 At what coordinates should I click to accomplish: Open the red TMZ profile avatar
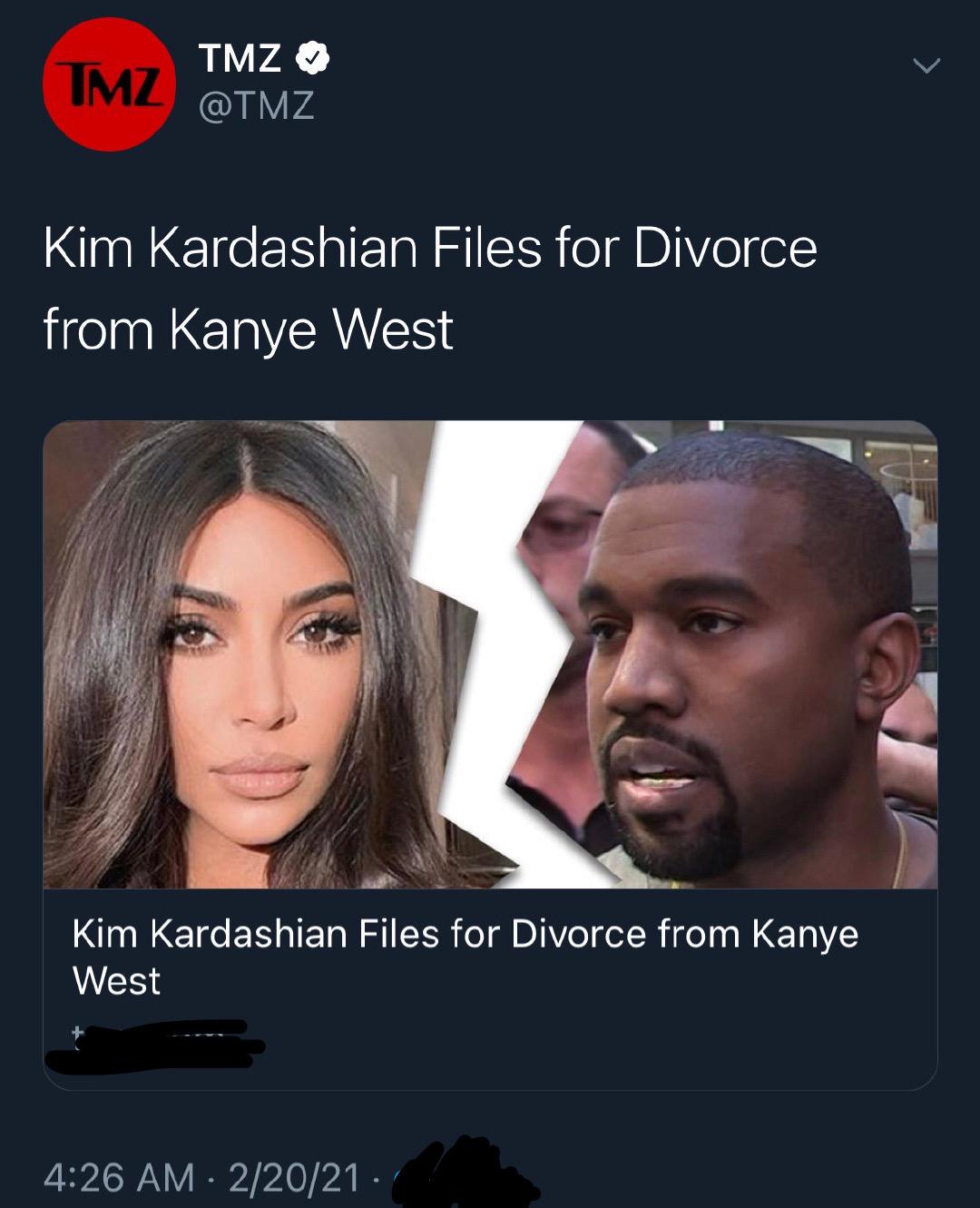pyautogui.click(x=109, y=83)
